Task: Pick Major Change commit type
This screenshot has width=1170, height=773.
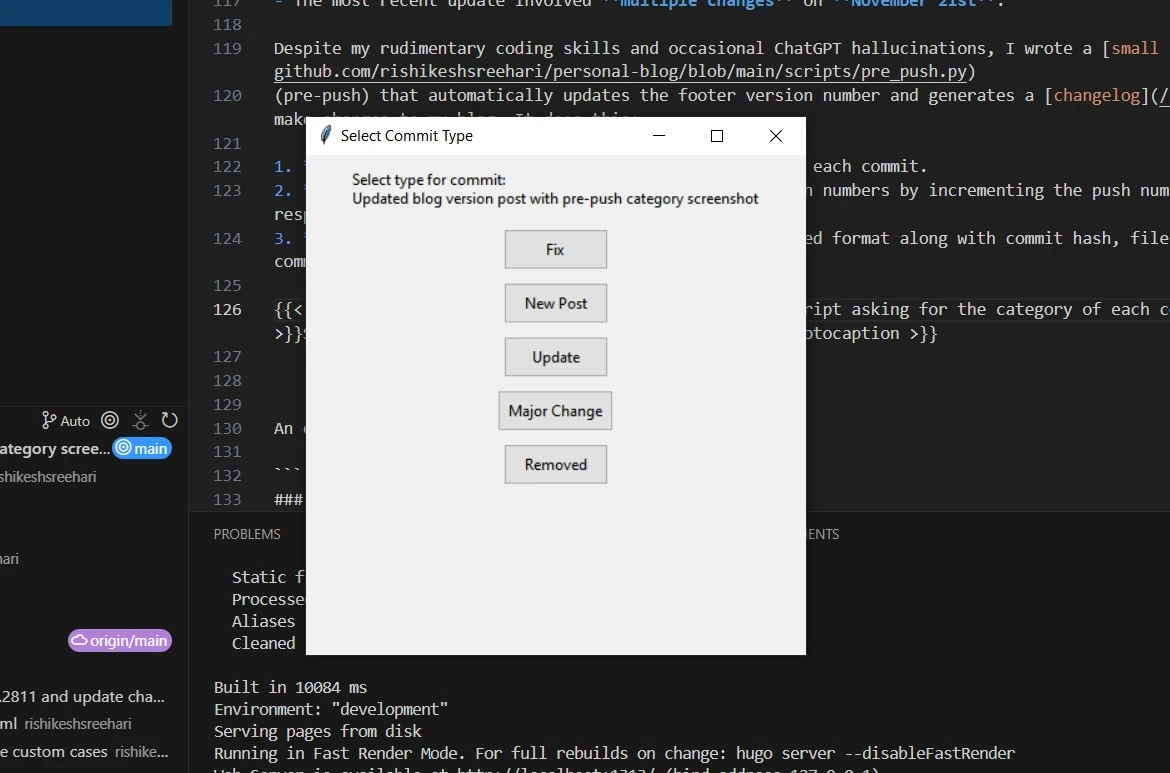Action: pyautogui.click(x=554, y=410)
